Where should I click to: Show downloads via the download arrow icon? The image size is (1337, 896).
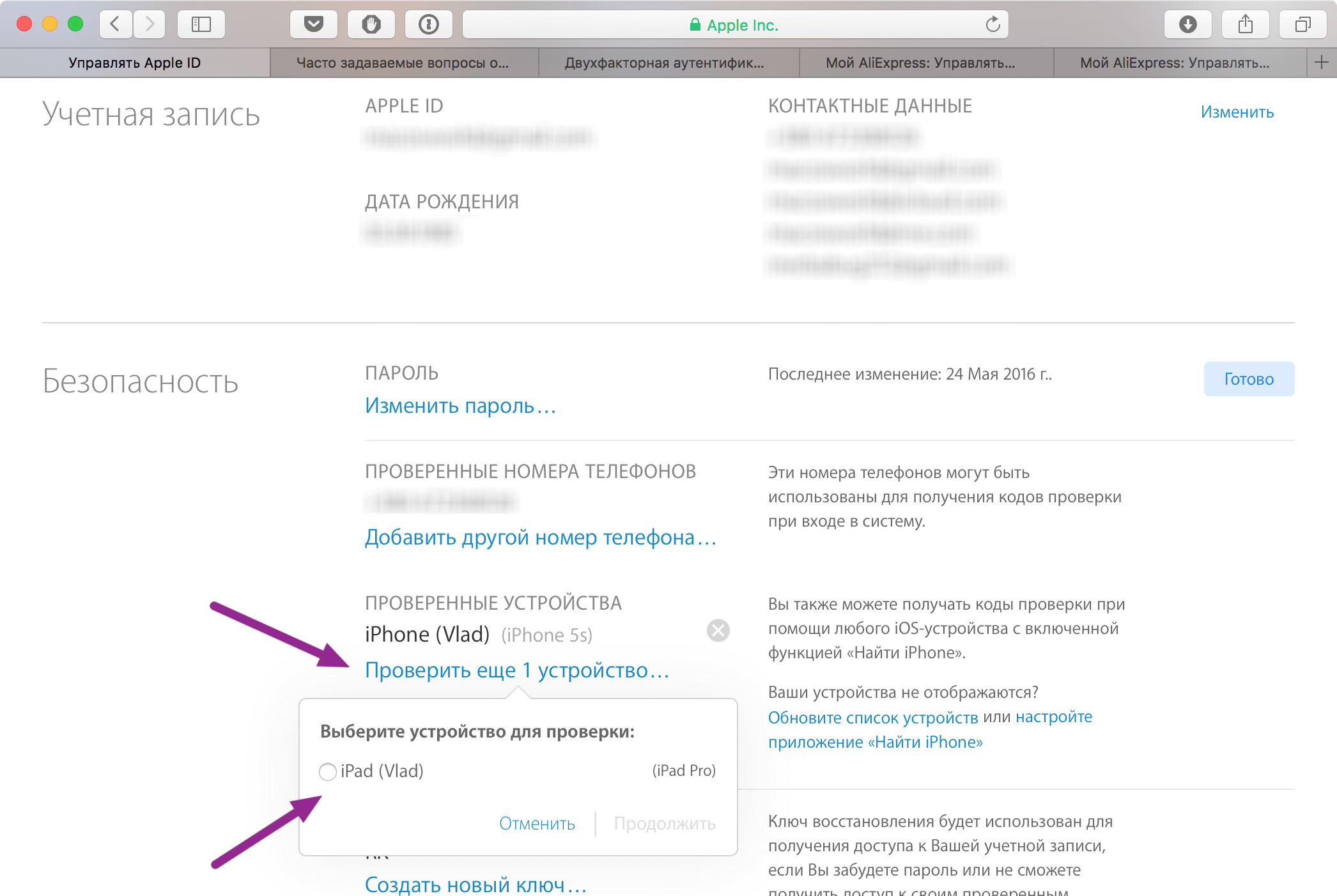(1188, 24)
